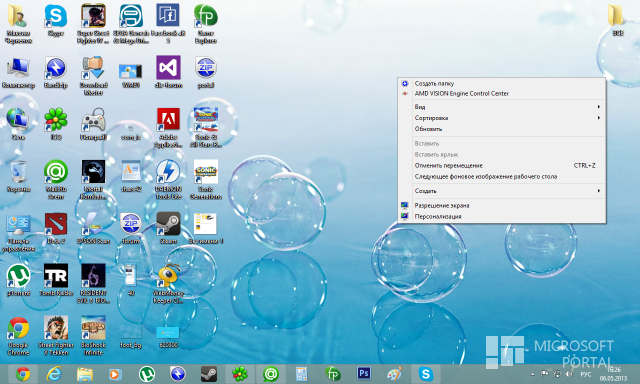Open Internet Explorer from the taskbar
Viewport: 640px width, 384px height.
tap(53, 374)
